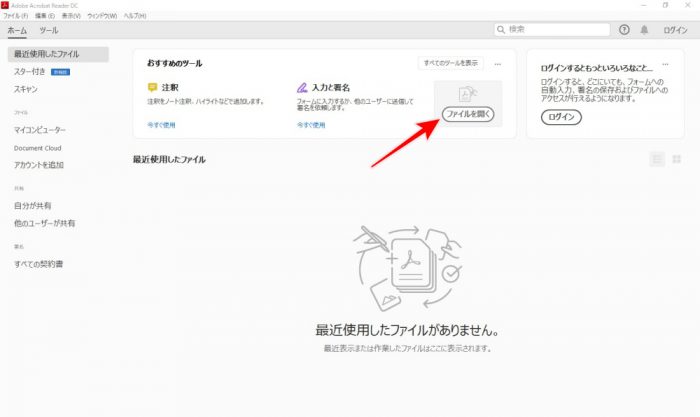
Task: Maximize the Acrobat Reader window
Action: pos(665,5)
